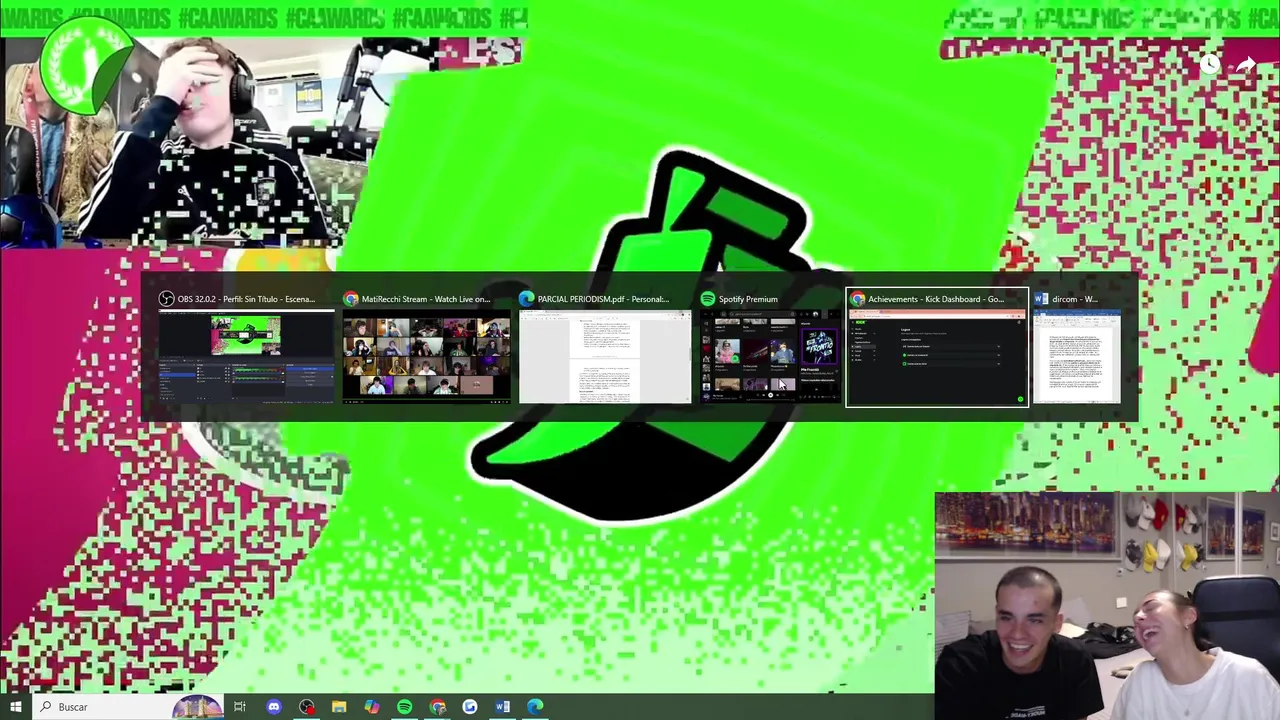Open Microsoft Edge from the taskbar

(x=535, y=707)
